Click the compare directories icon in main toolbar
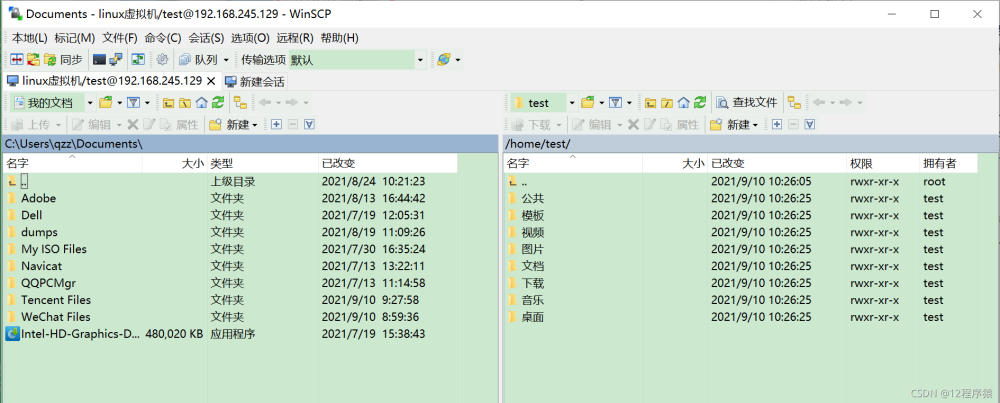This screenshot has height=403, width=1000. [x=17, y=60]
